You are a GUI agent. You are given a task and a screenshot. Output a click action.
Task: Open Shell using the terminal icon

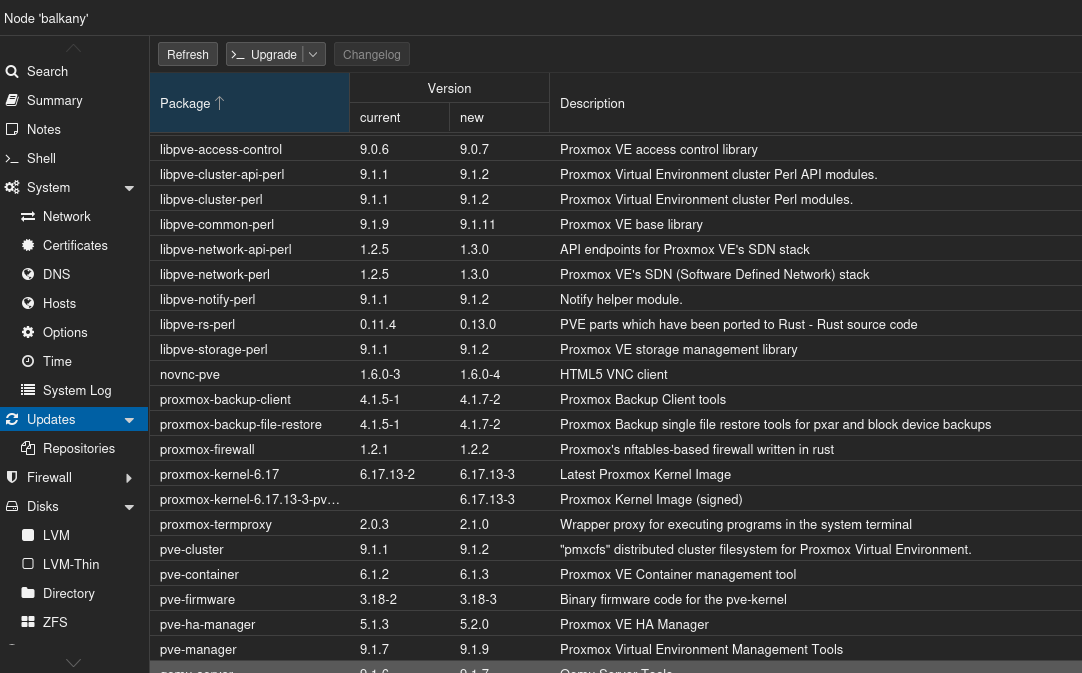12,159
